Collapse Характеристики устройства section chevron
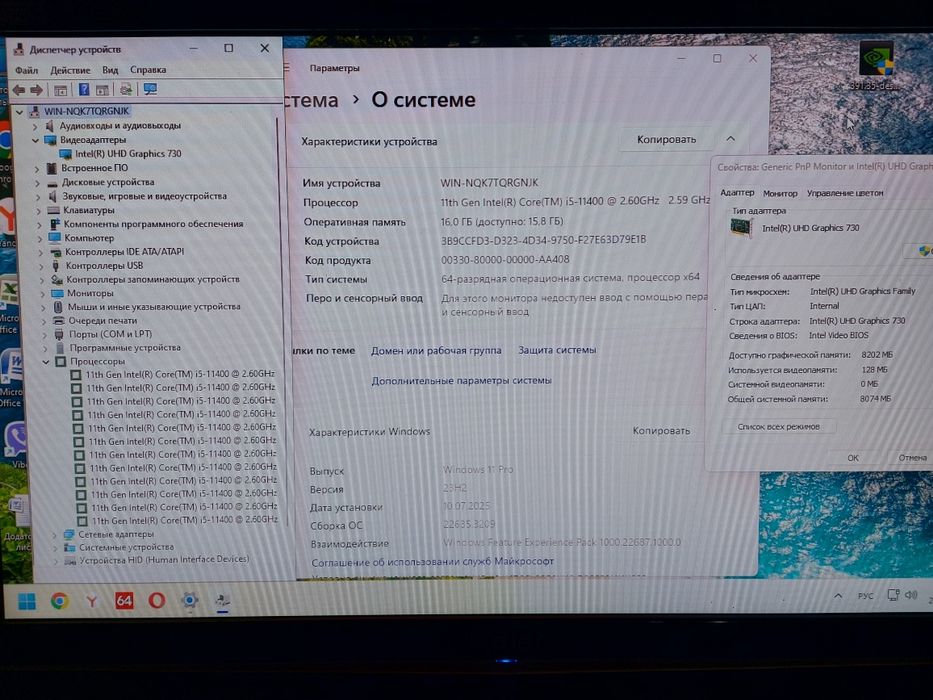This screenshot has width=933, height=700. (730, 139)
